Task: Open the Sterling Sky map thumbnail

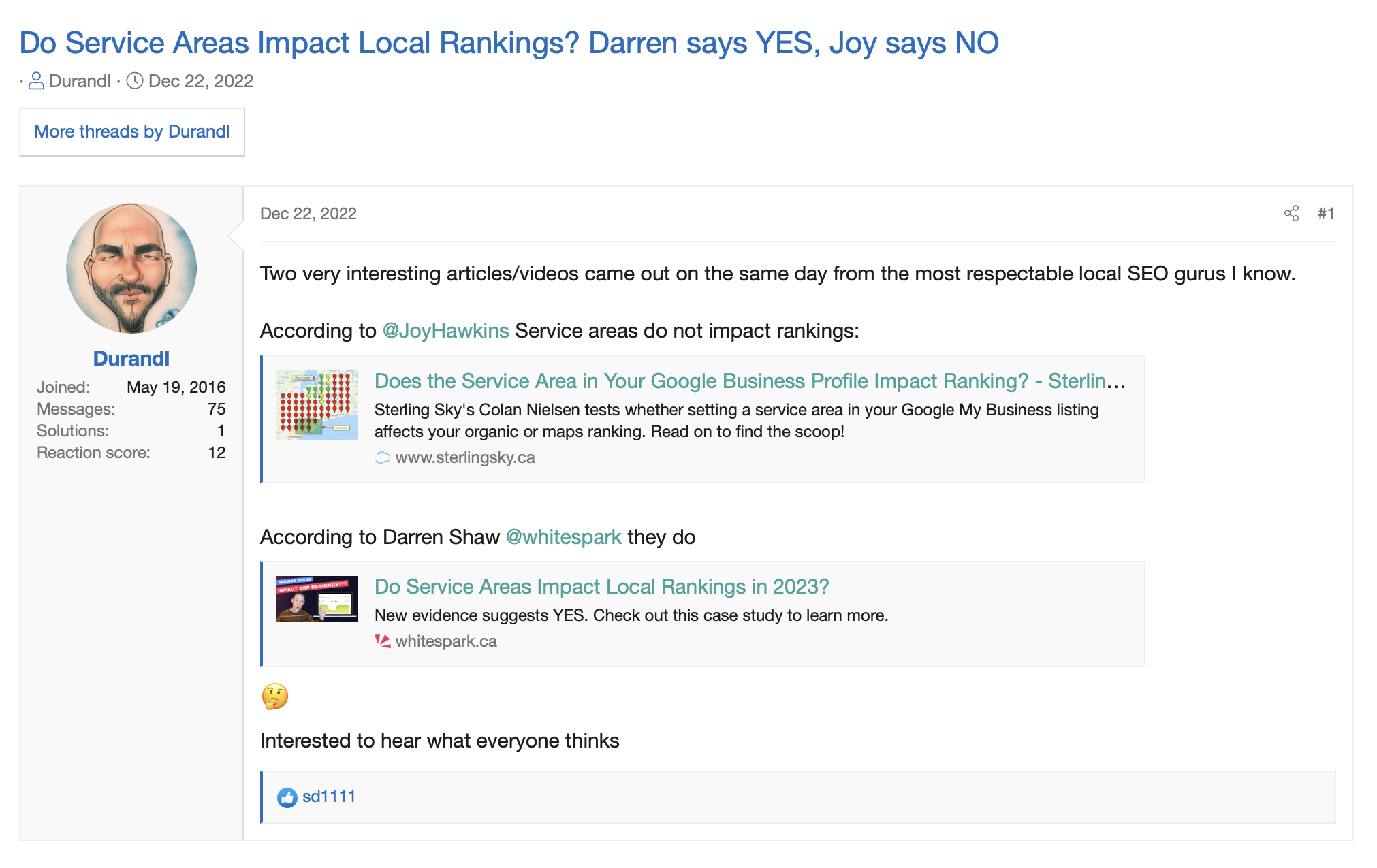Action: click(317, 404)
